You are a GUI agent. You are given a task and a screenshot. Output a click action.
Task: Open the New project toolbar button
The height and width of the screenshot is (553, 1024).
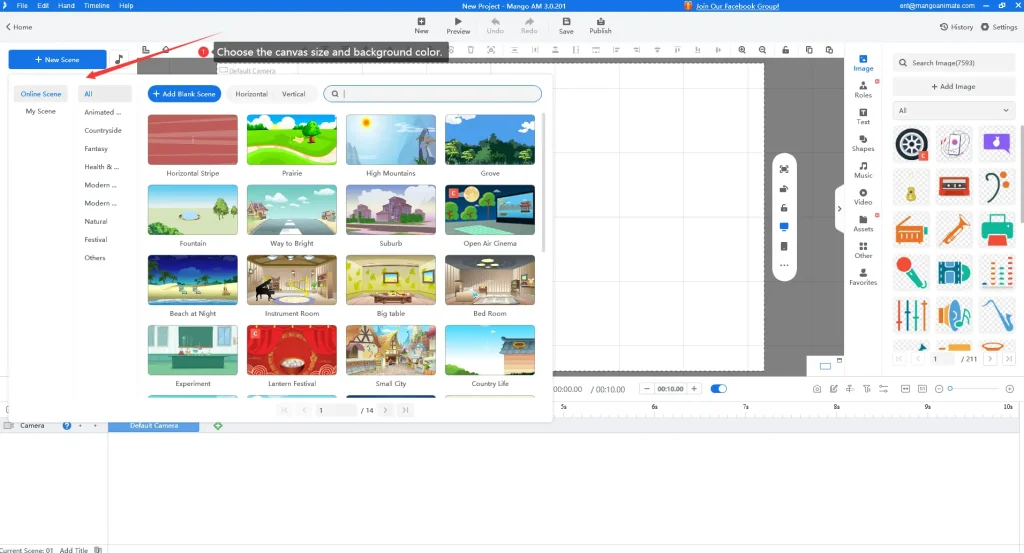tap(421, 25)
